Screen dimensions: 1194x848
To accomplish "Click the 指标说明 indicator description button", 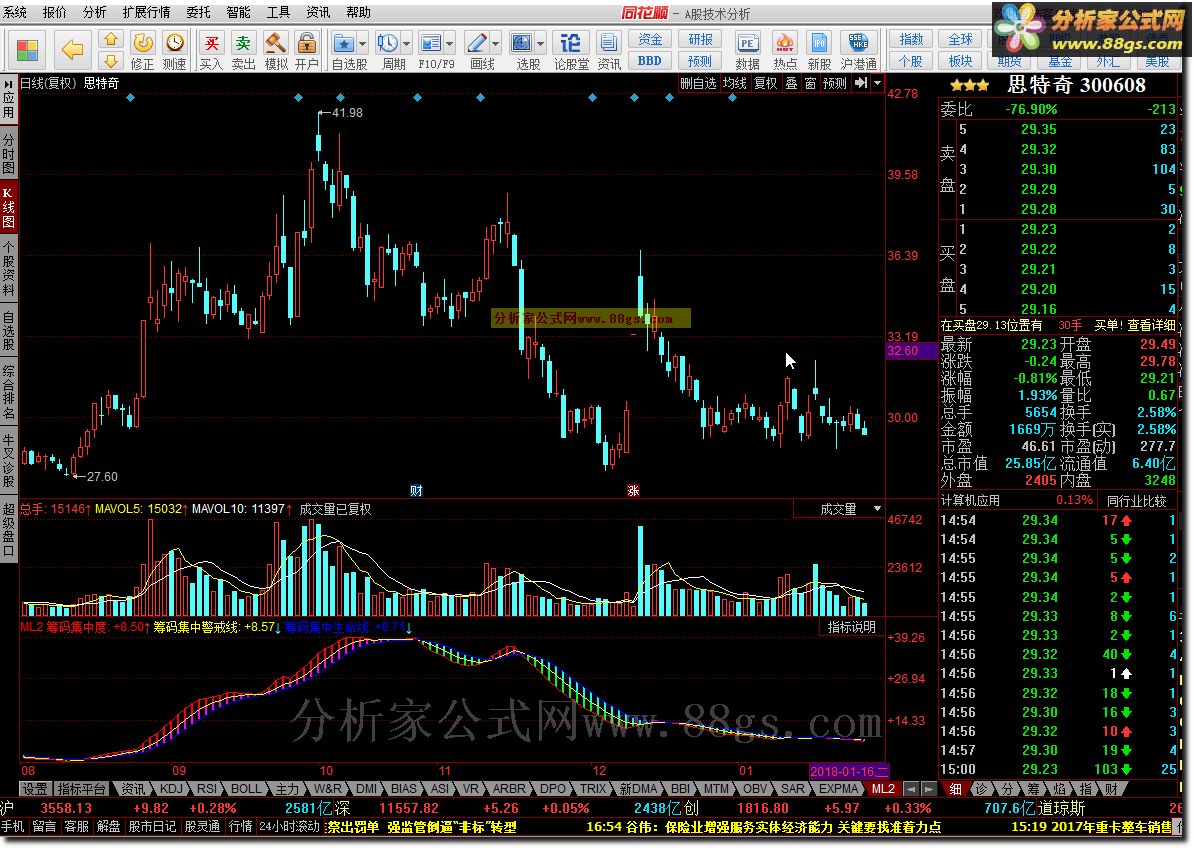I will (851, 627).
